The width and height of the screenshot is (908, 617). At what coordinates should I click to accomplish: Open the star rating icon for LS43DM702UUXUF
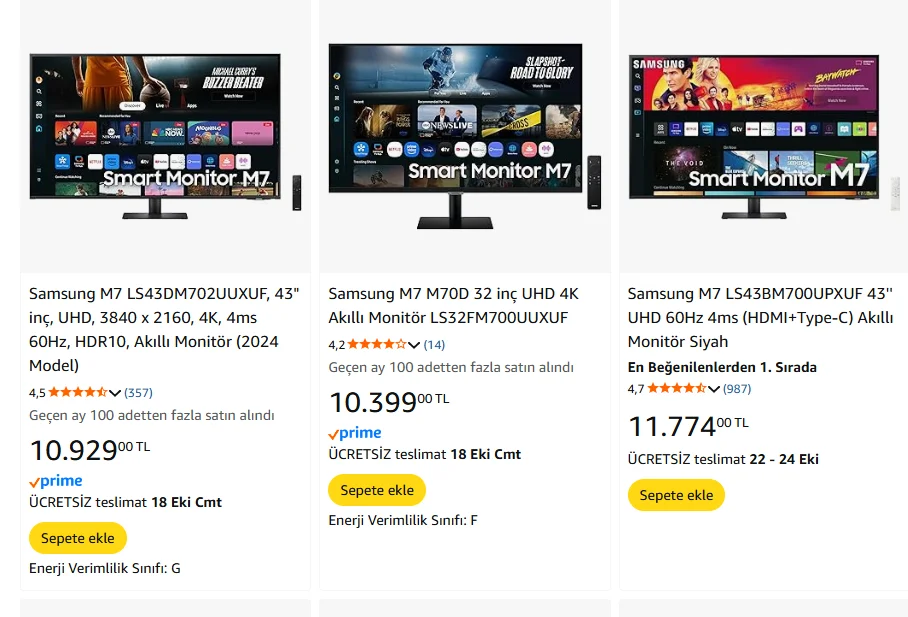(x=78, y=392)
